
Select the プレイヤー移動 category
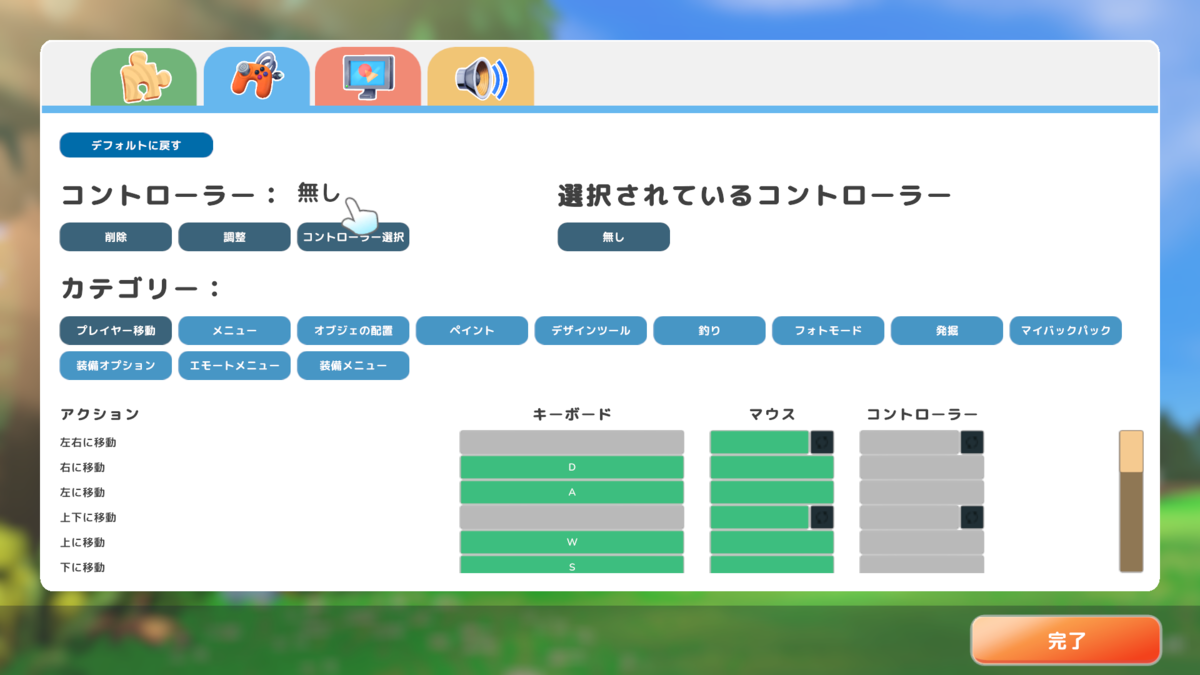[115, 331]
